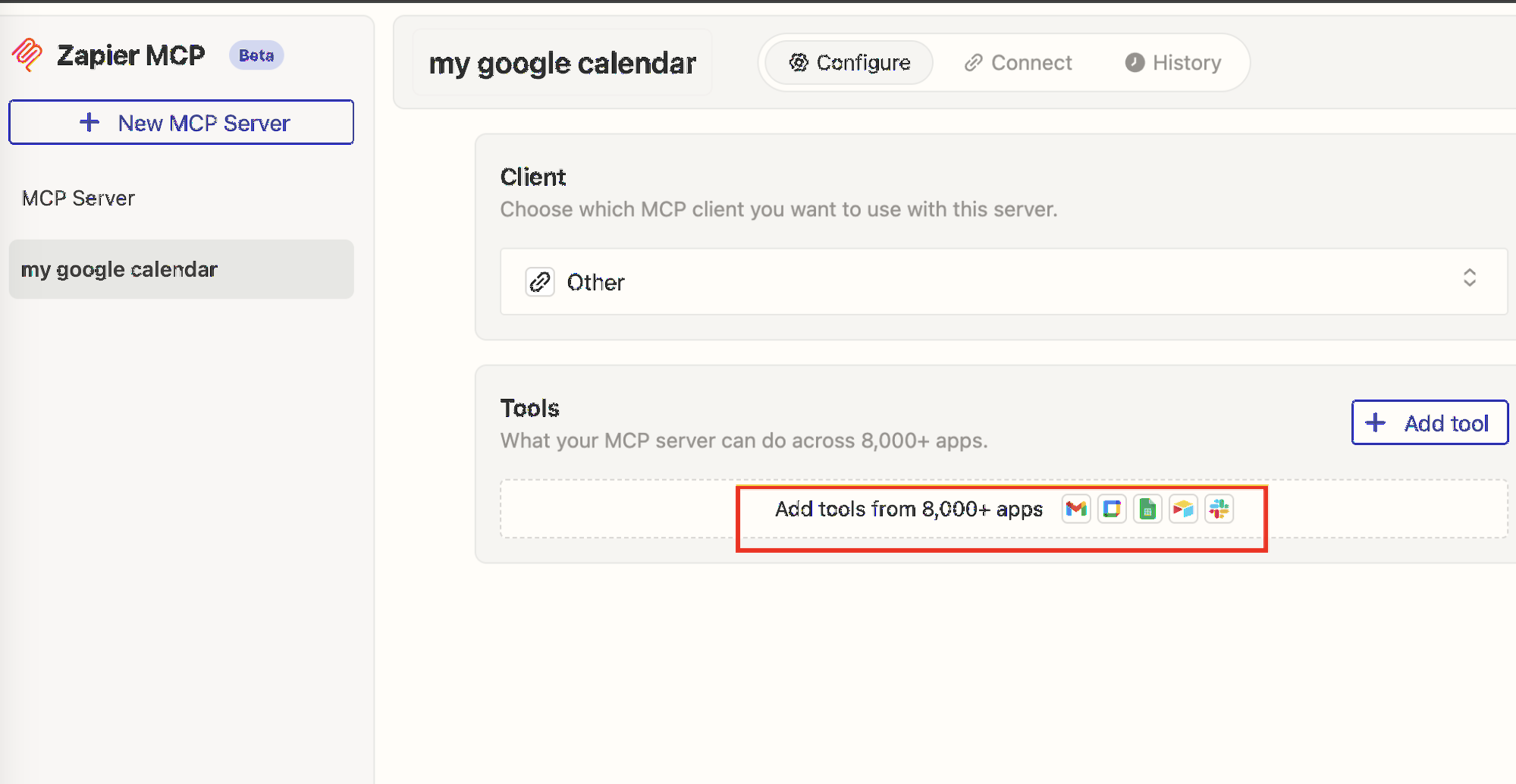Click the Airtable app icon

pyautogui.click(x=1183, y=510)
